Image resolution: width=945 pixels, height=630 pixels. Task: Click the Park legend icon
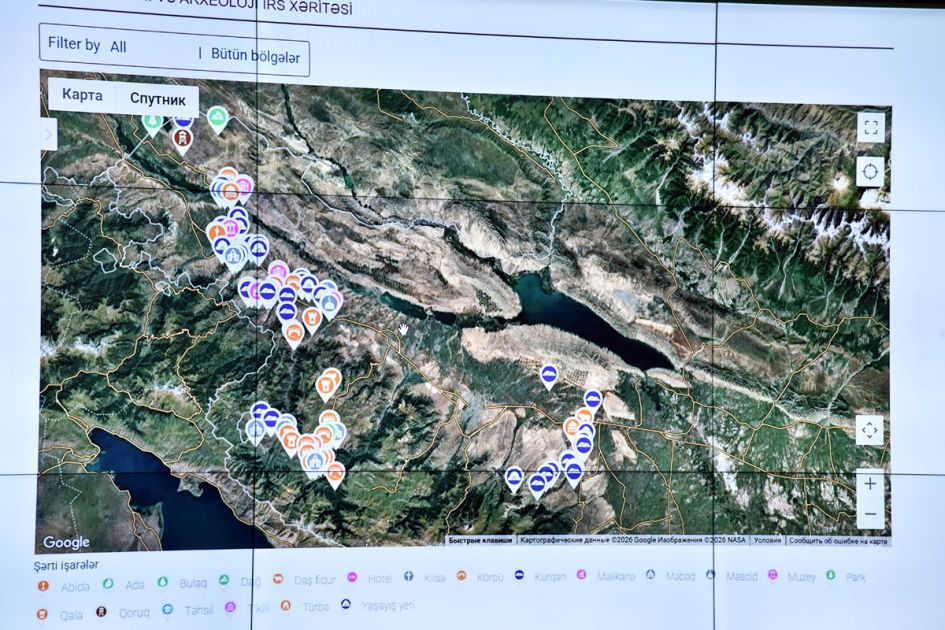click(x=830, y=575)
